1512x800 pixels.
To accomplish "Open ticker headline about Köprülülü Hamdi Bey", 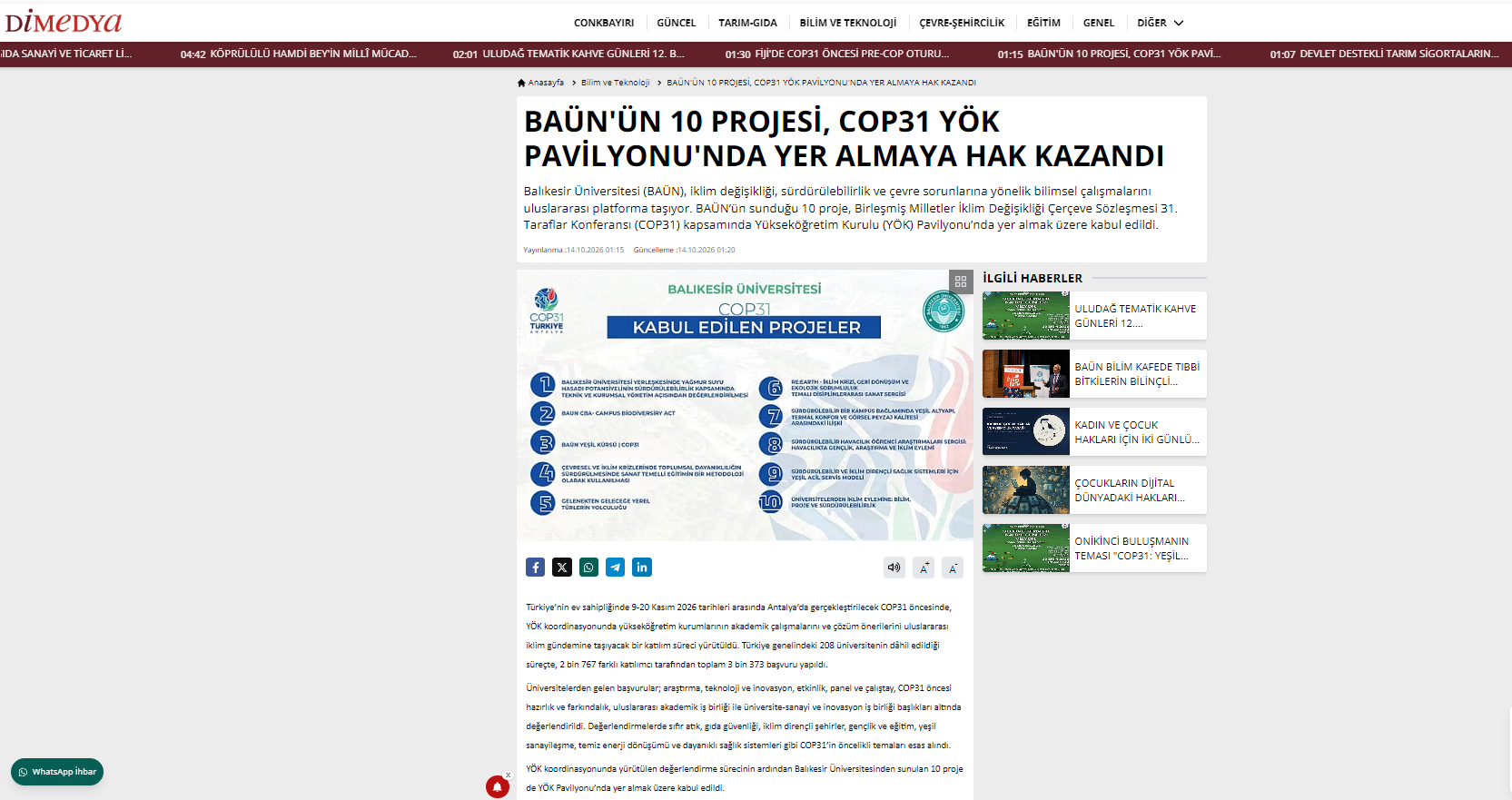I will pos(299,54).
